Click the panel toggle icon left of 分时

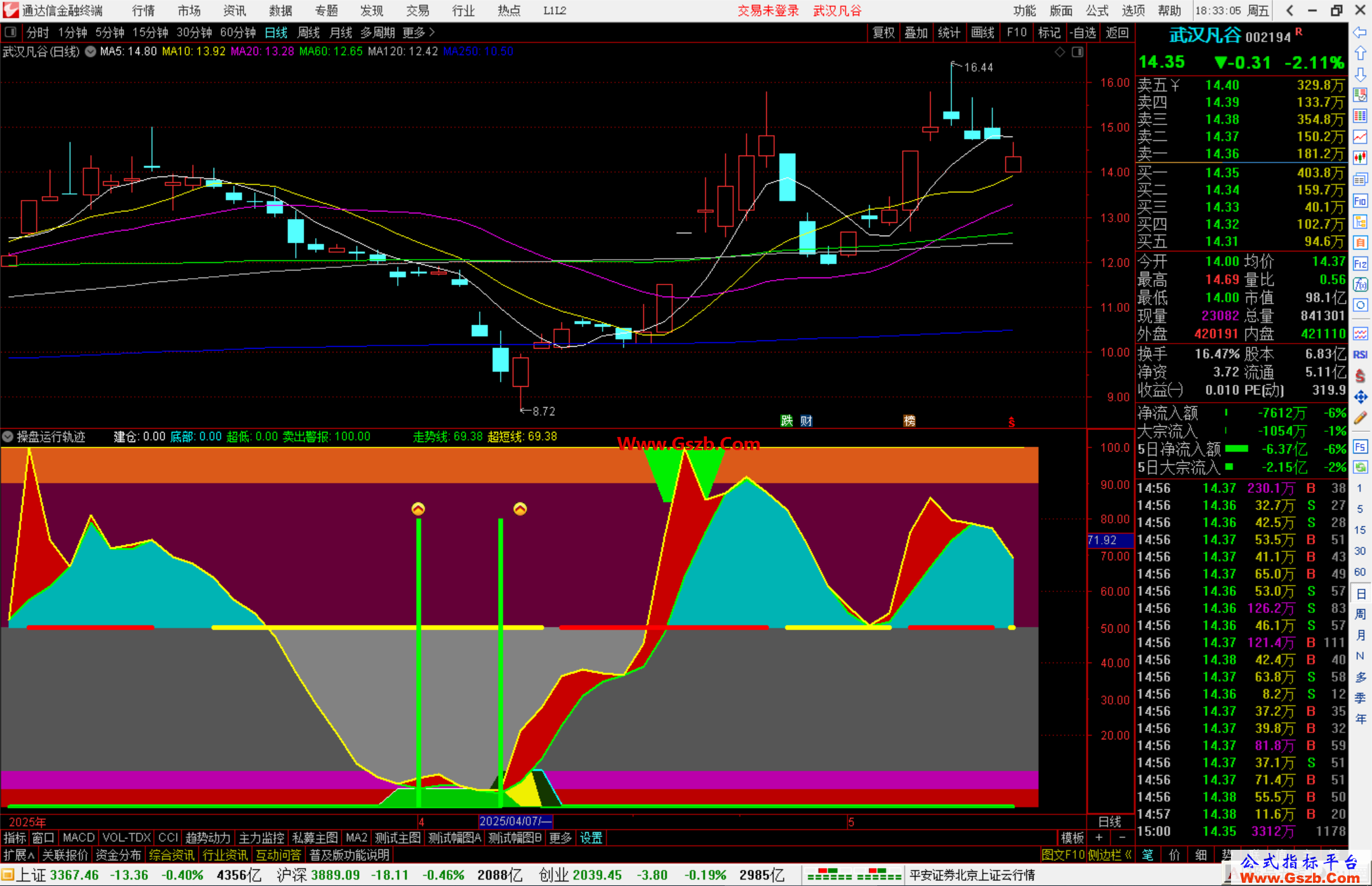point(10,32)
